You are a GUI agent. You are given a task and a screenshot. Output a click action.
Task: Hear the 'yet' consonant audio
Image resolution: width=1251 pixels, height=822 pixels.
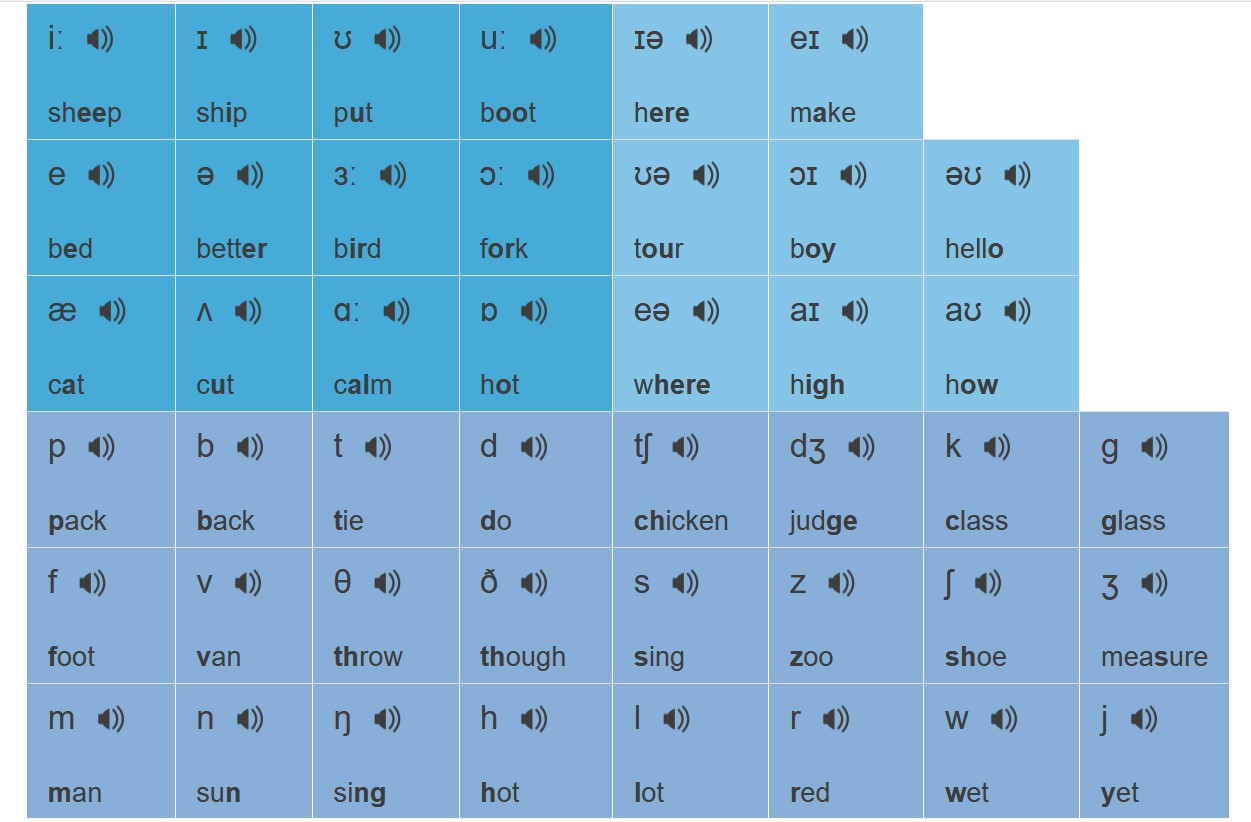[1144, 719]
